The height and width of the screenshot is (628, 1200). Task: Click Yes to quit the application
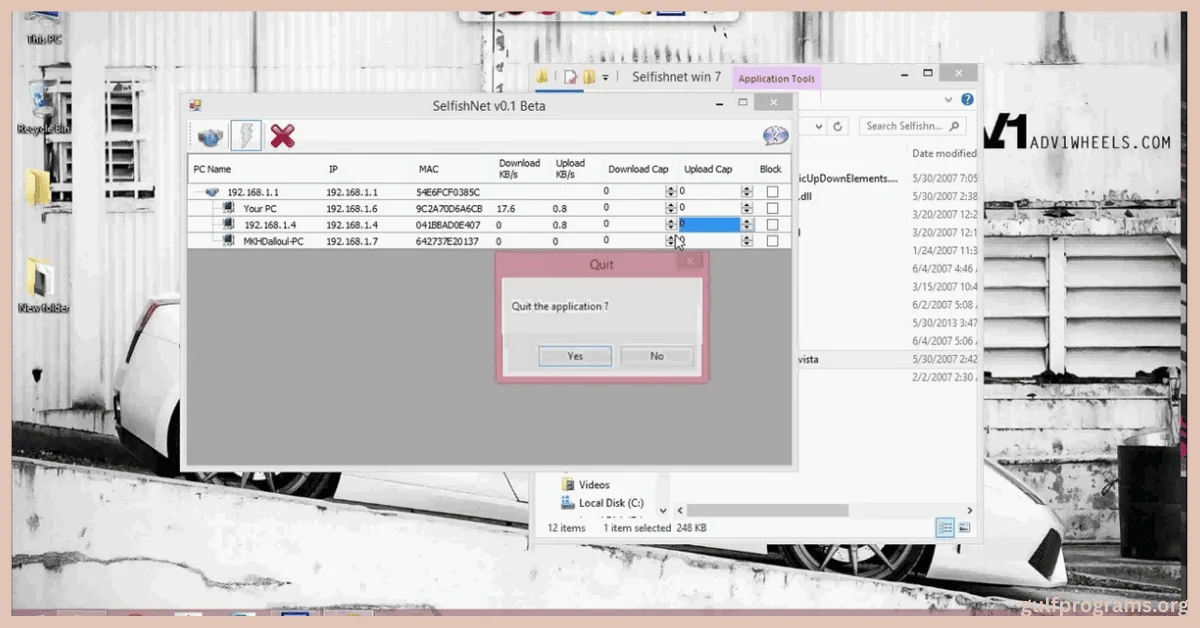574,356
